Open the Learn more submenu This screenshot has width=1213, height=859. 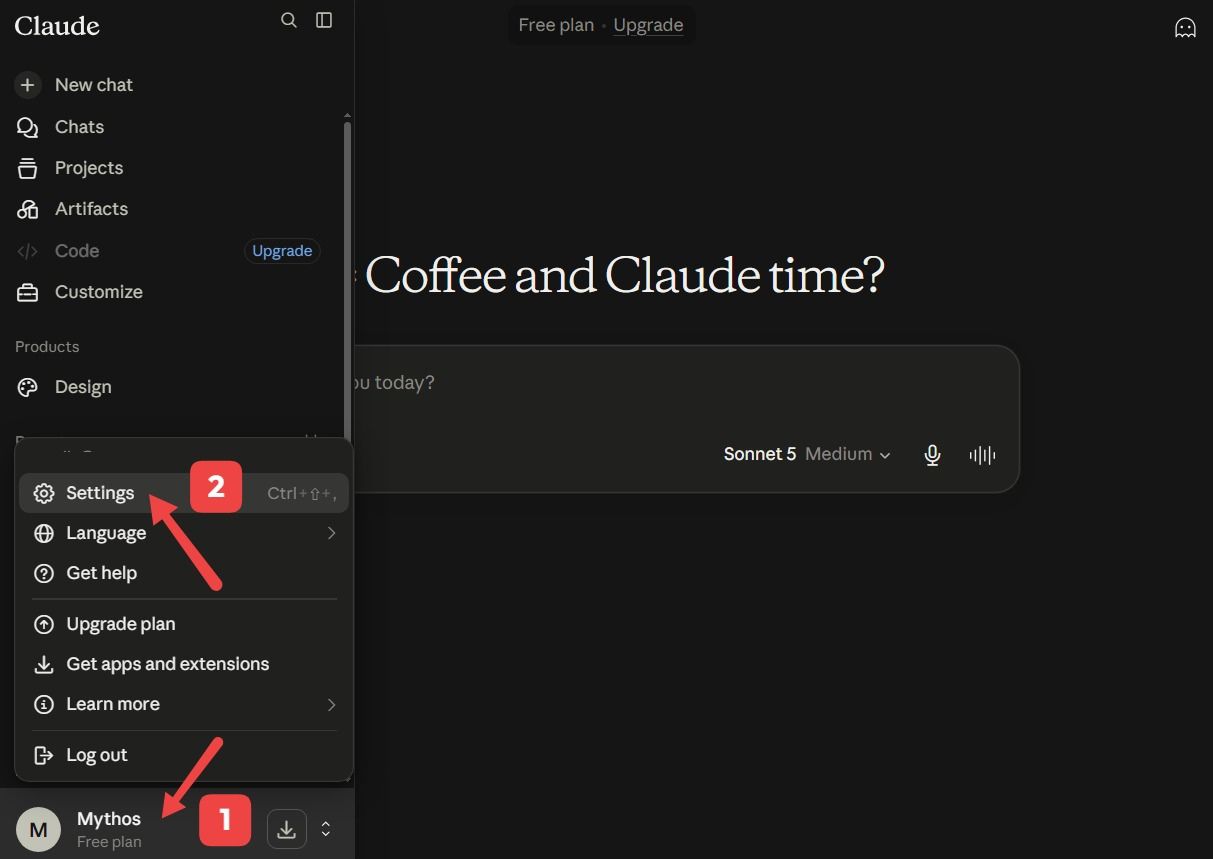point(184,704)
